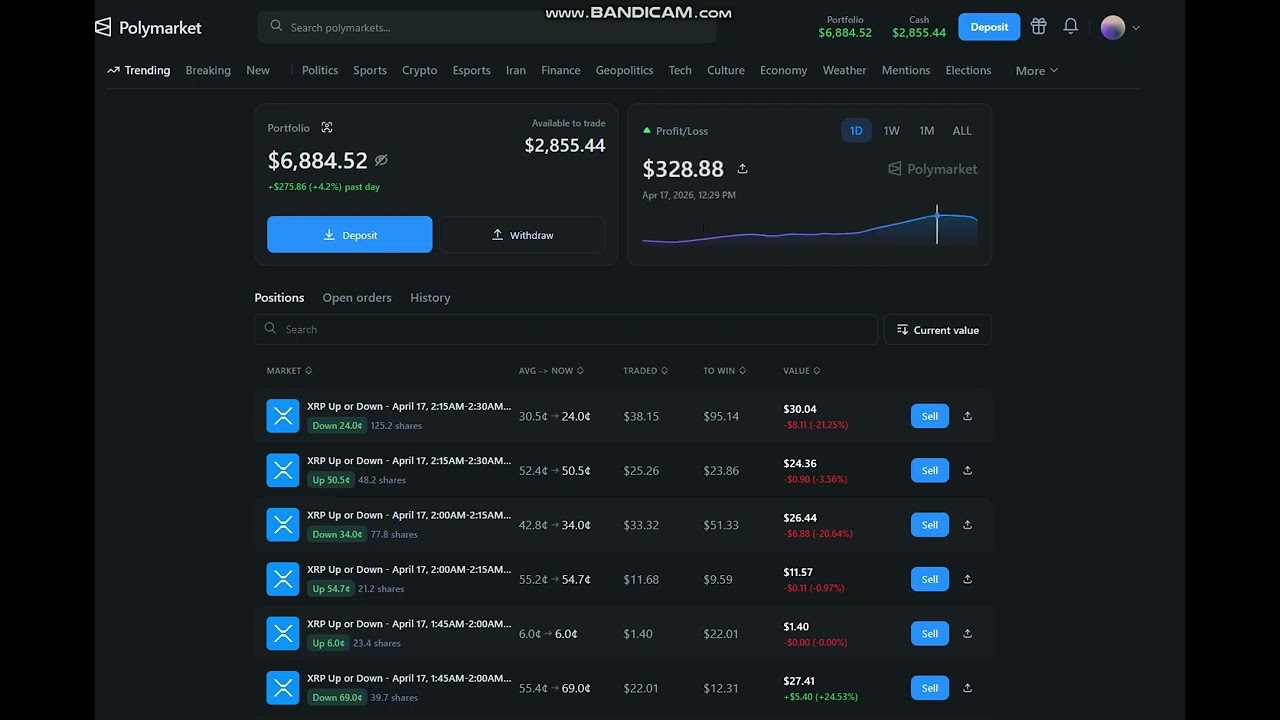Go to Trending markets
The image size is (1280, 720).
139,70
